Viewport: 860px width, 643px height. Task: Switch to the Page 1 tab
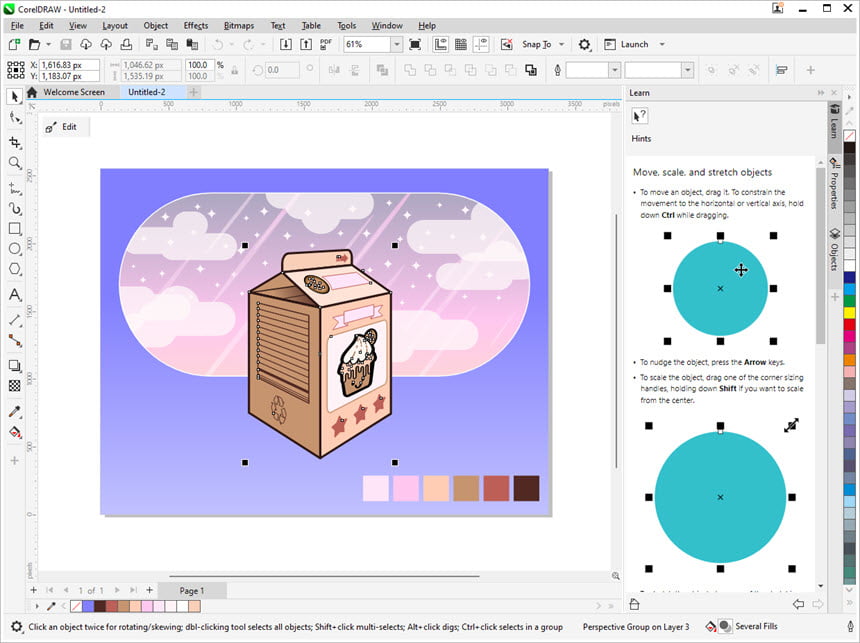point(192,590)
